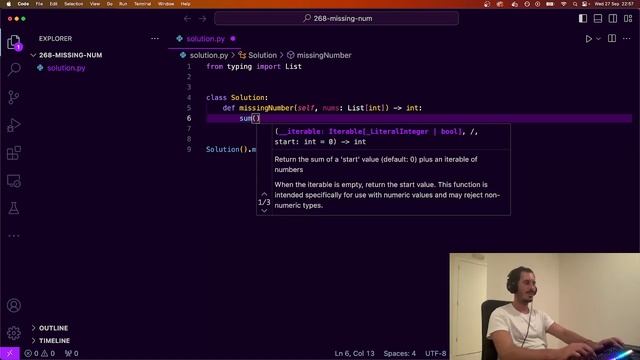Split the editor right
The width and height of the screenshot is (640, 360).
coord(612,38)
